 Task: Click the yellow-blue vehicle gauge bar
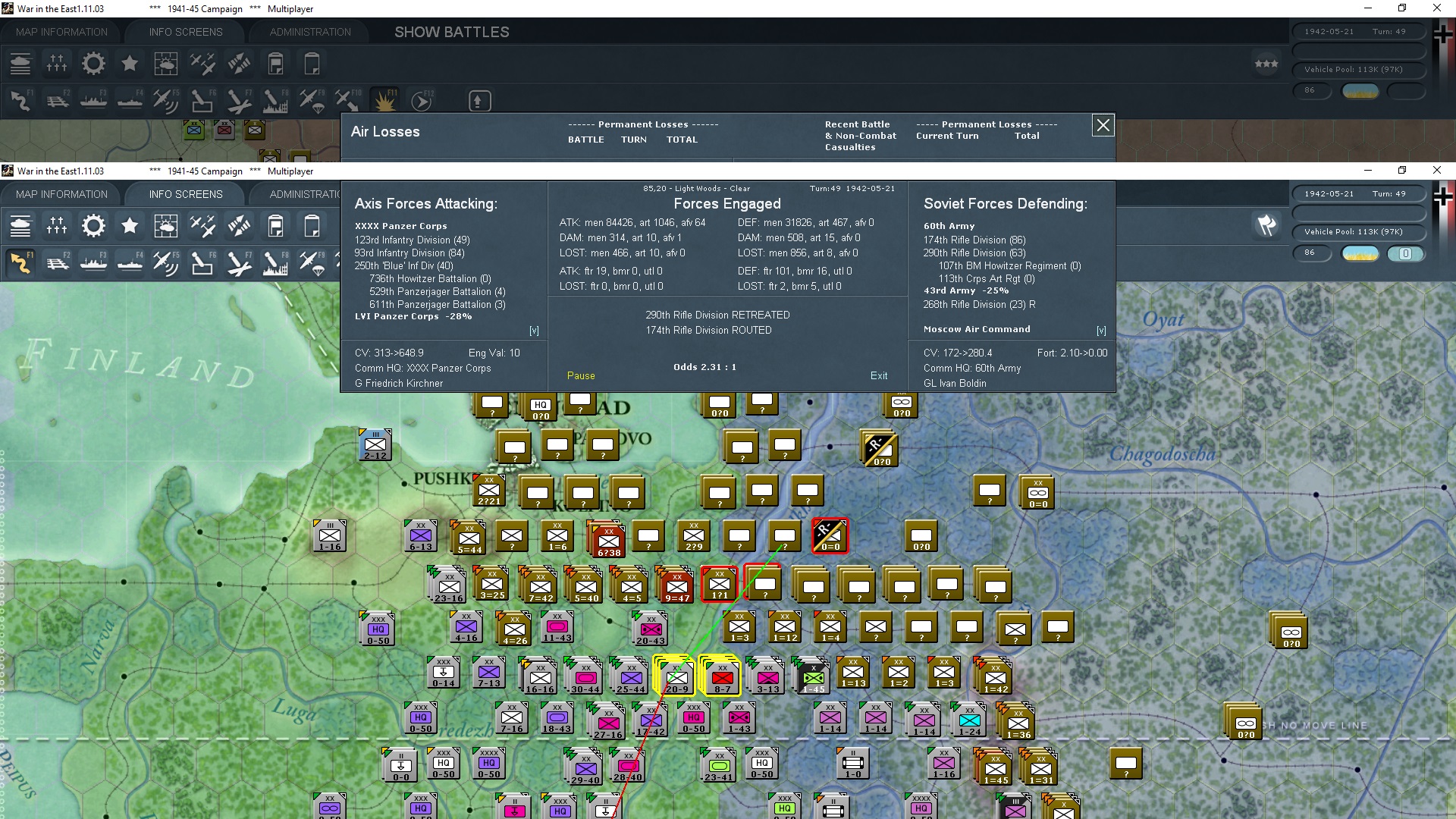tap(1360, 255)
